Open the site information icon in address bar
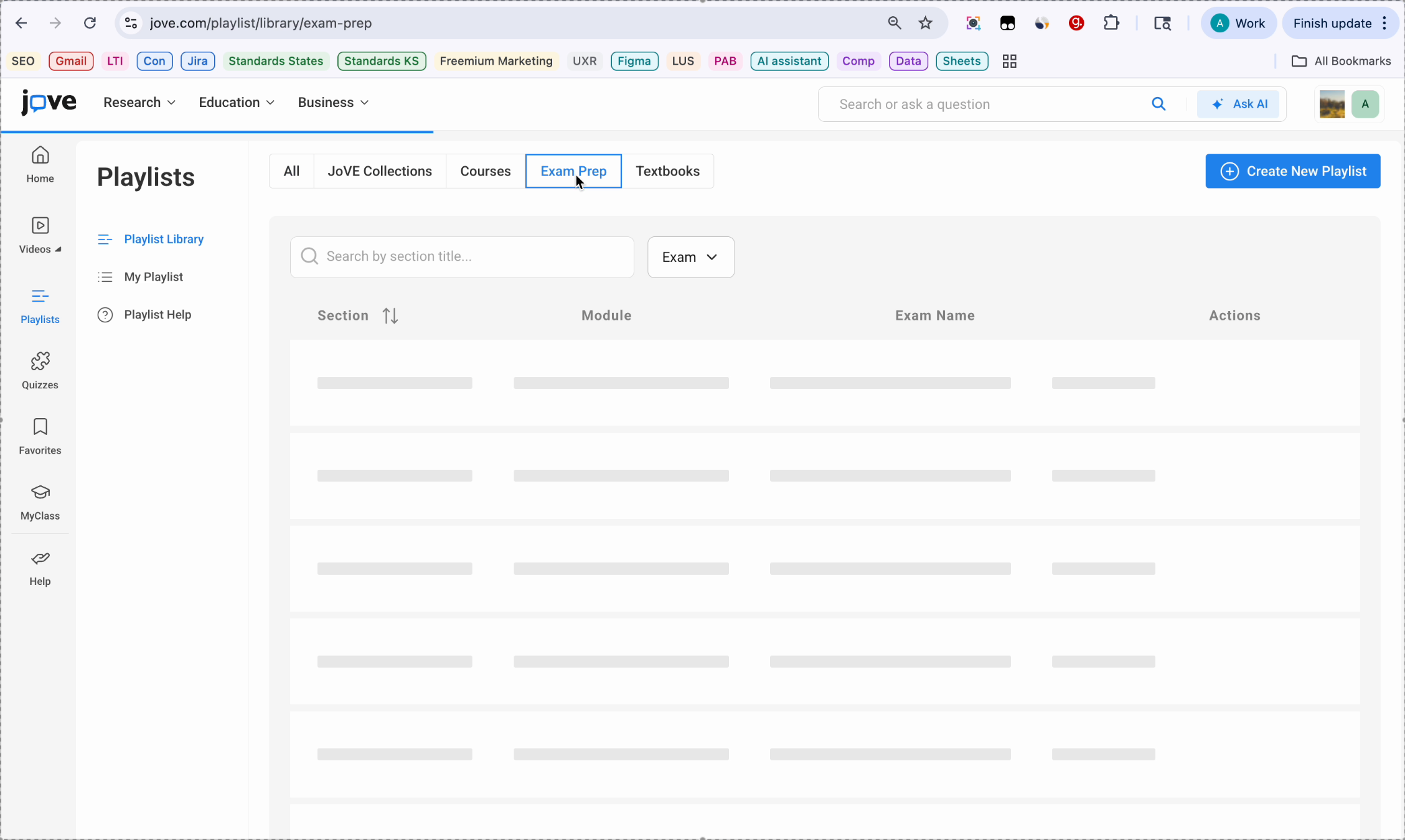 coord(131,23)
